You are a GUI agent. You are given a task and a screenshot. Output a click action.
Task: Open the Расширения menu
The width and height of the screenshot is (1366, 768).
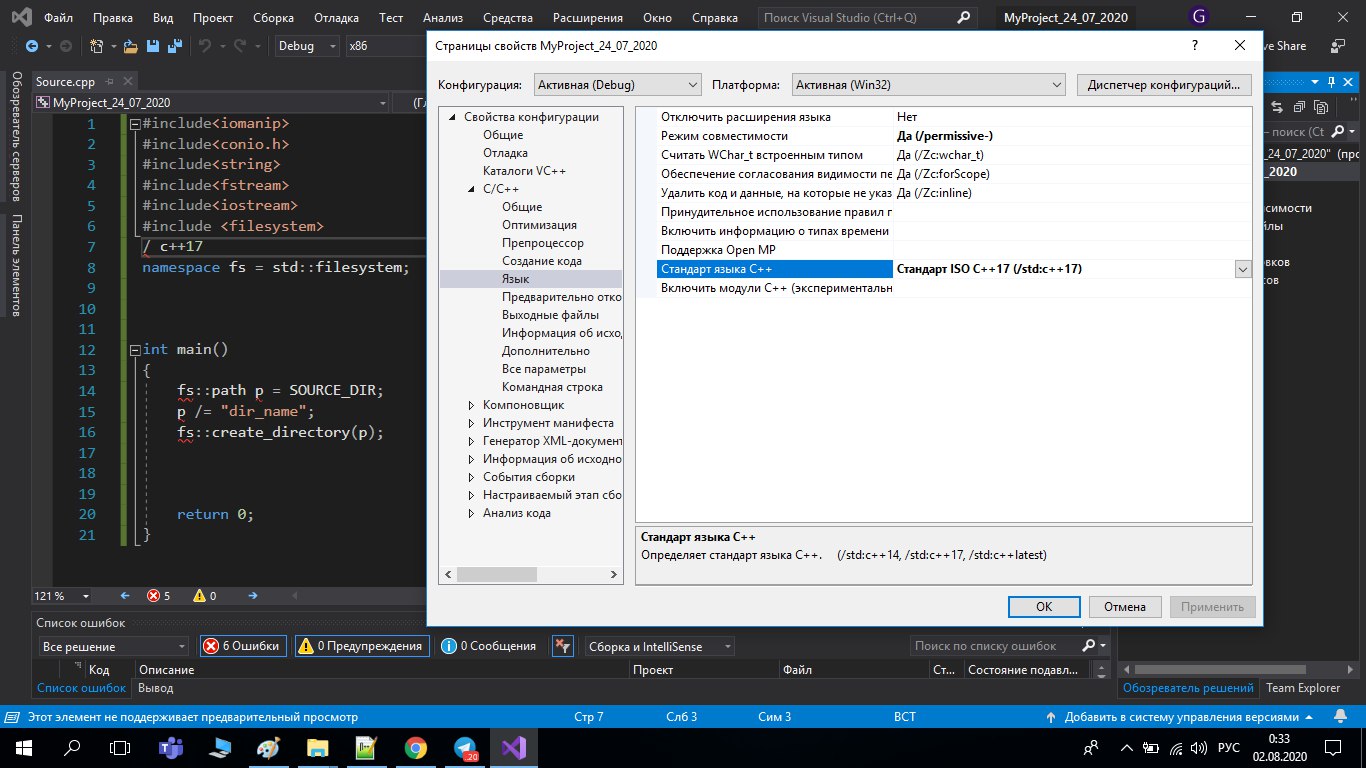[589, 17]
